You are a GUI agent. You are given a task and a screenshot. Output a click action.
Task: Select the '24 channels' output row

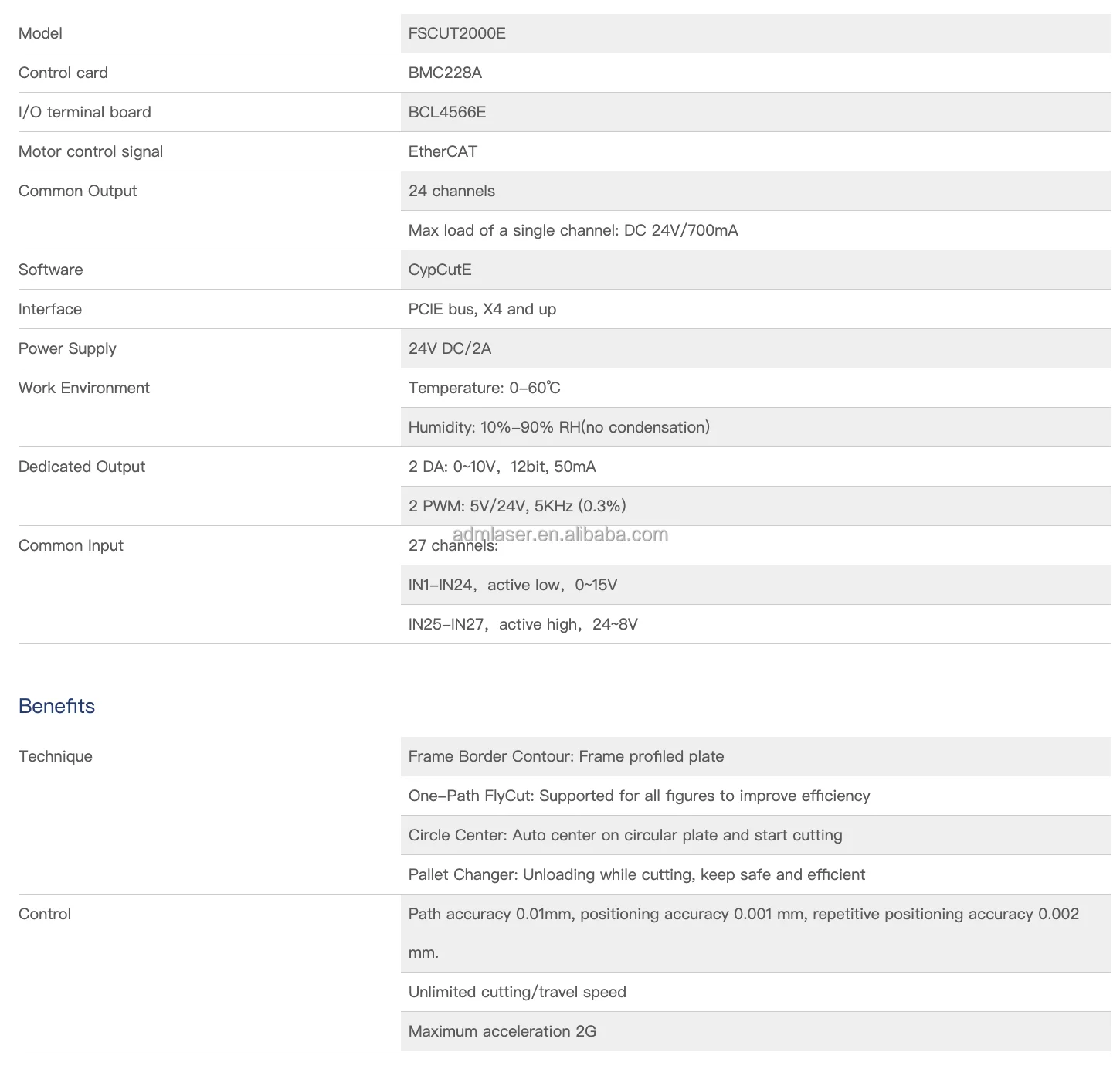click(x=452, y=191)
